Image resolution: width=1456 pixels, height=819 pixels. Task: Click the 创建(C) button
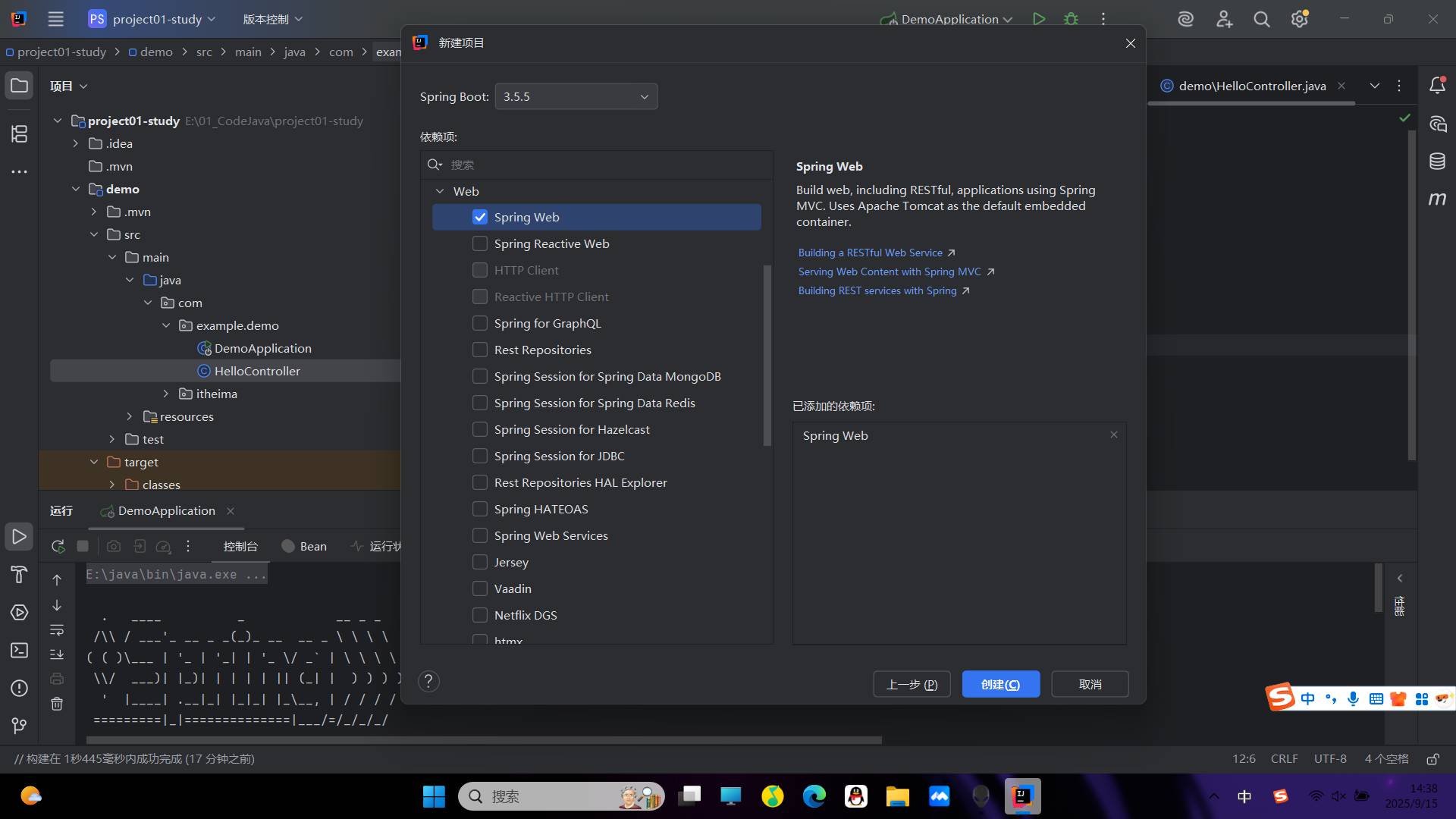click(x=1000, y=684)
